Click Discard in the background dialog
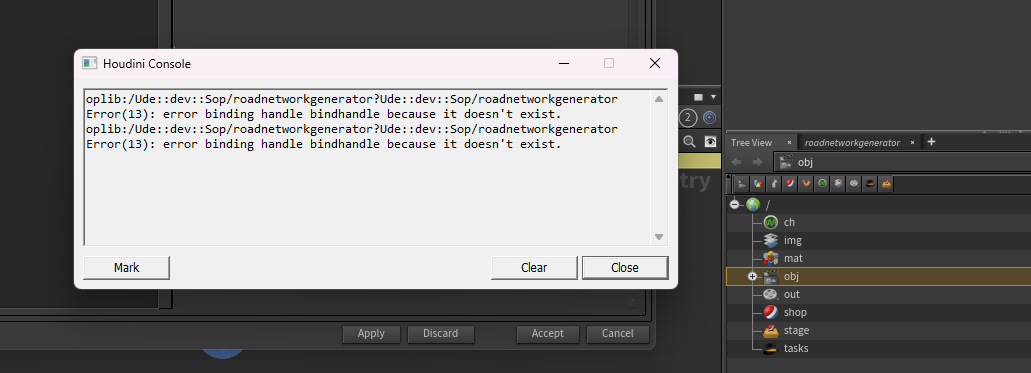Image resolution: width=1031 pixels, height=373 pixels. point(441,334)
